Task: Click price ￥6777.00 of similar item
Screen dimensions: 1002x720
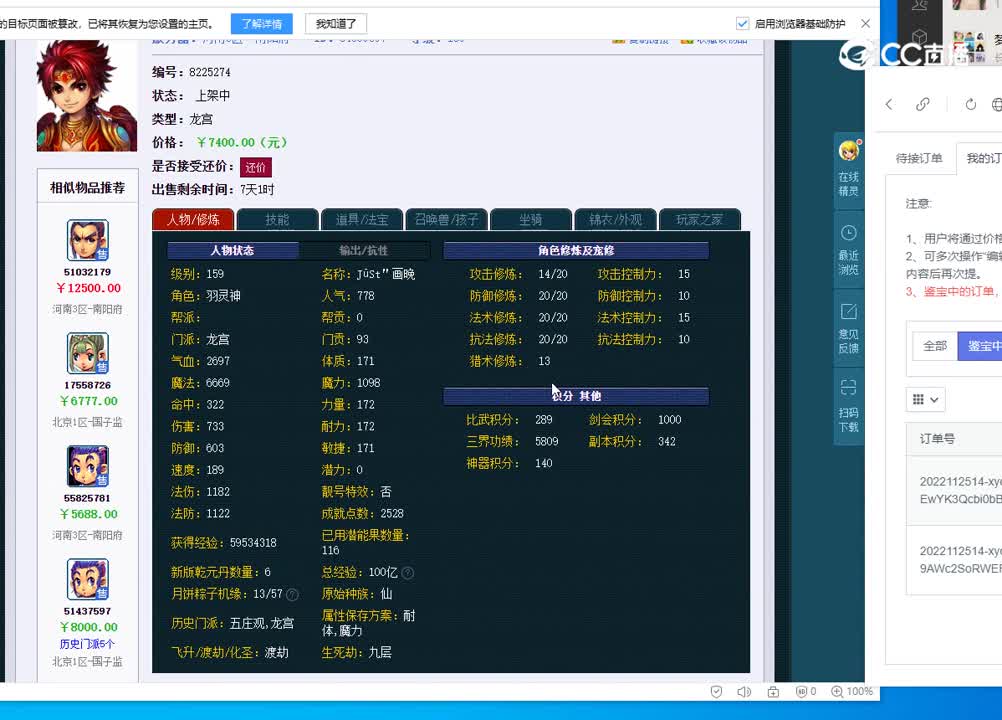Action: 88,401
